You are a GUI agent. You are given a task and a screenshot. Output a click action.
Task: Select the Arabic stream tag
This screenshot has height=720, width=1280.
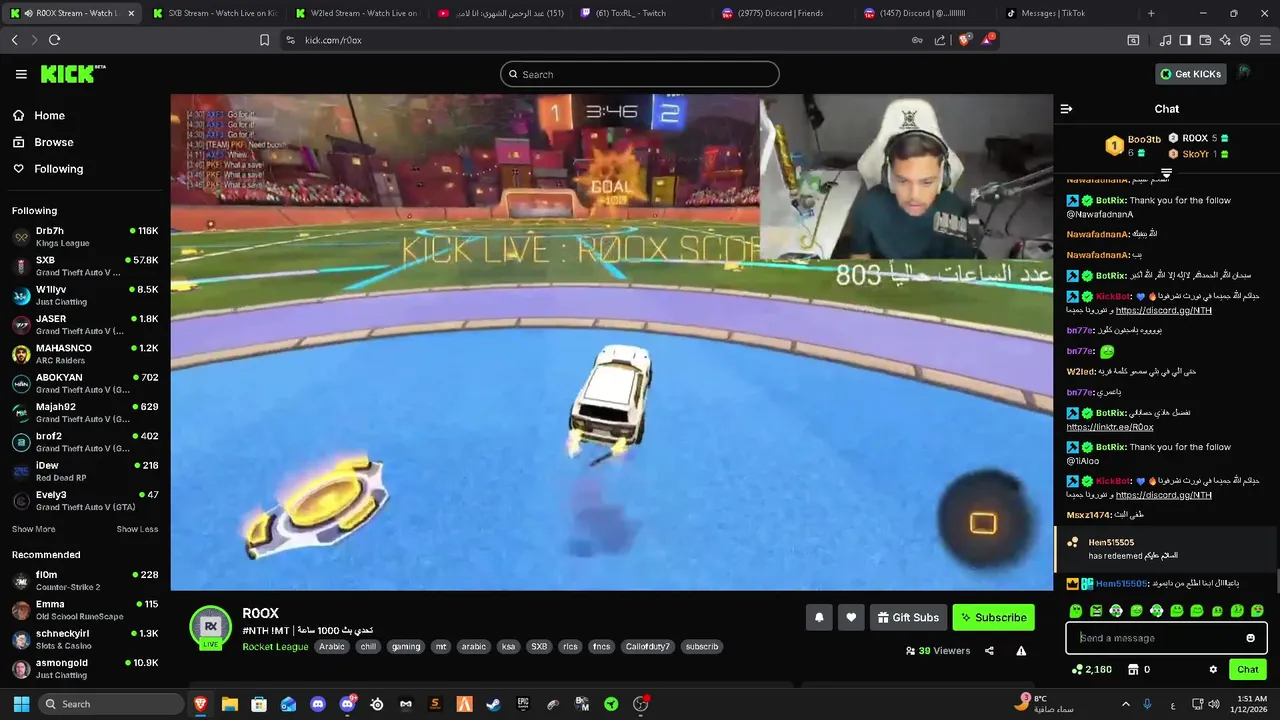click(332, 647)
